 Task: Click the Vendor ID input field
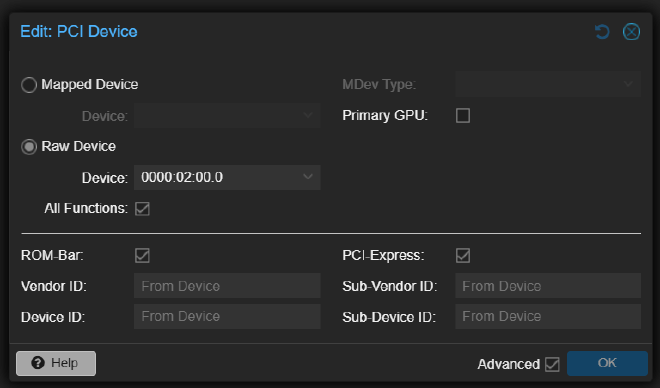coord(227,286)
